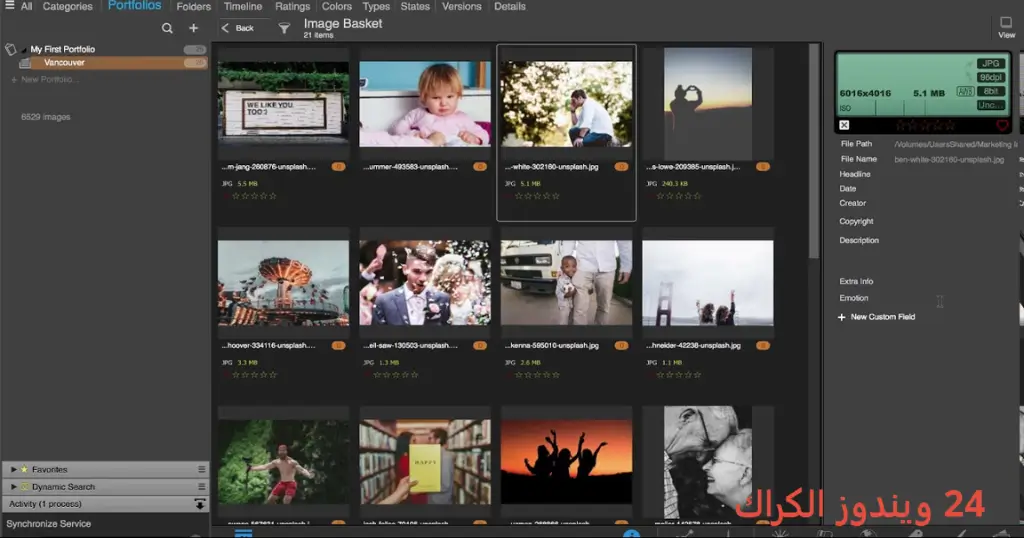This screenshot has height=538, width=1024.
Task: Expand the Favorites section
Action: (x=14, y=469)
